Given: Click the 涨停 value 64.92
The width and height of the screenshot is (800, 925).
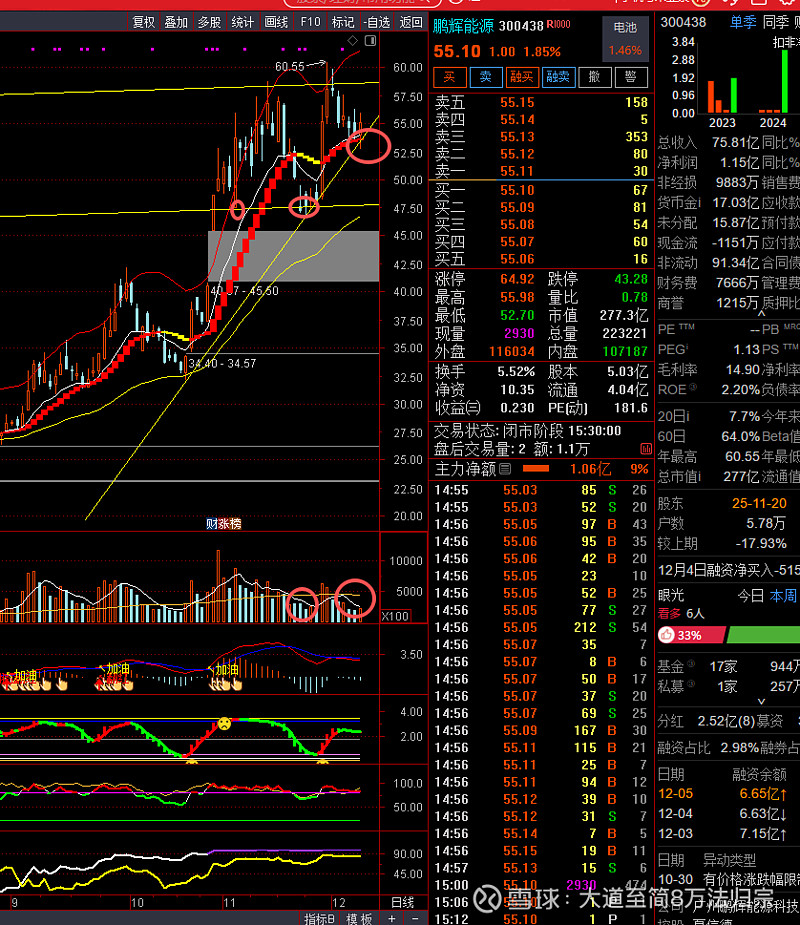Looking at the screenshot, I should [x=517, y=278].
